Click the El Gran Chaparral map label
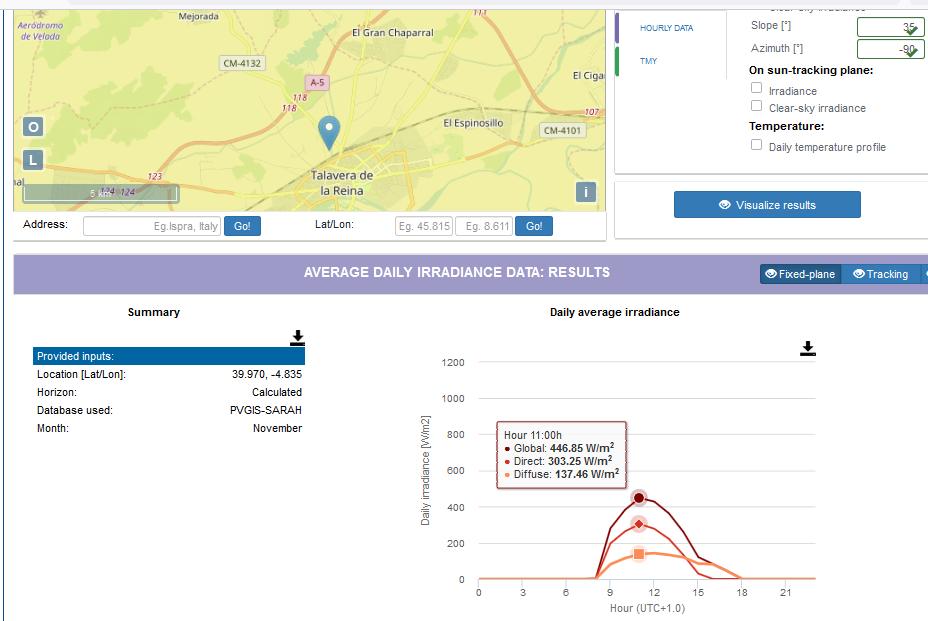The image size is (928, 621). [393, 33]
